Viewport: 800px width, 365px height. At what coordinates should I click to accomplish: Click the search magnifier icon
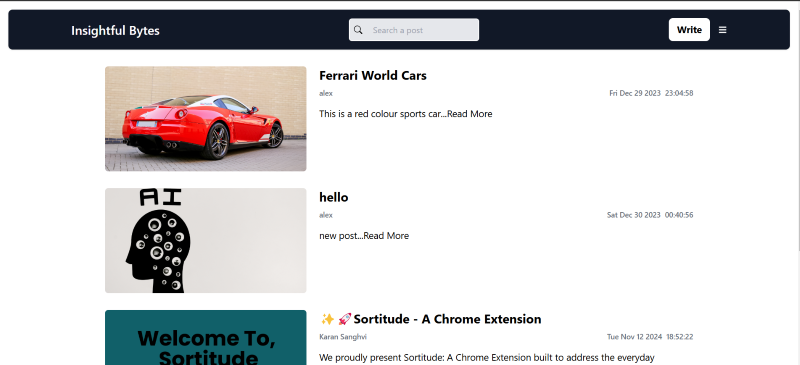coord(358,30)
